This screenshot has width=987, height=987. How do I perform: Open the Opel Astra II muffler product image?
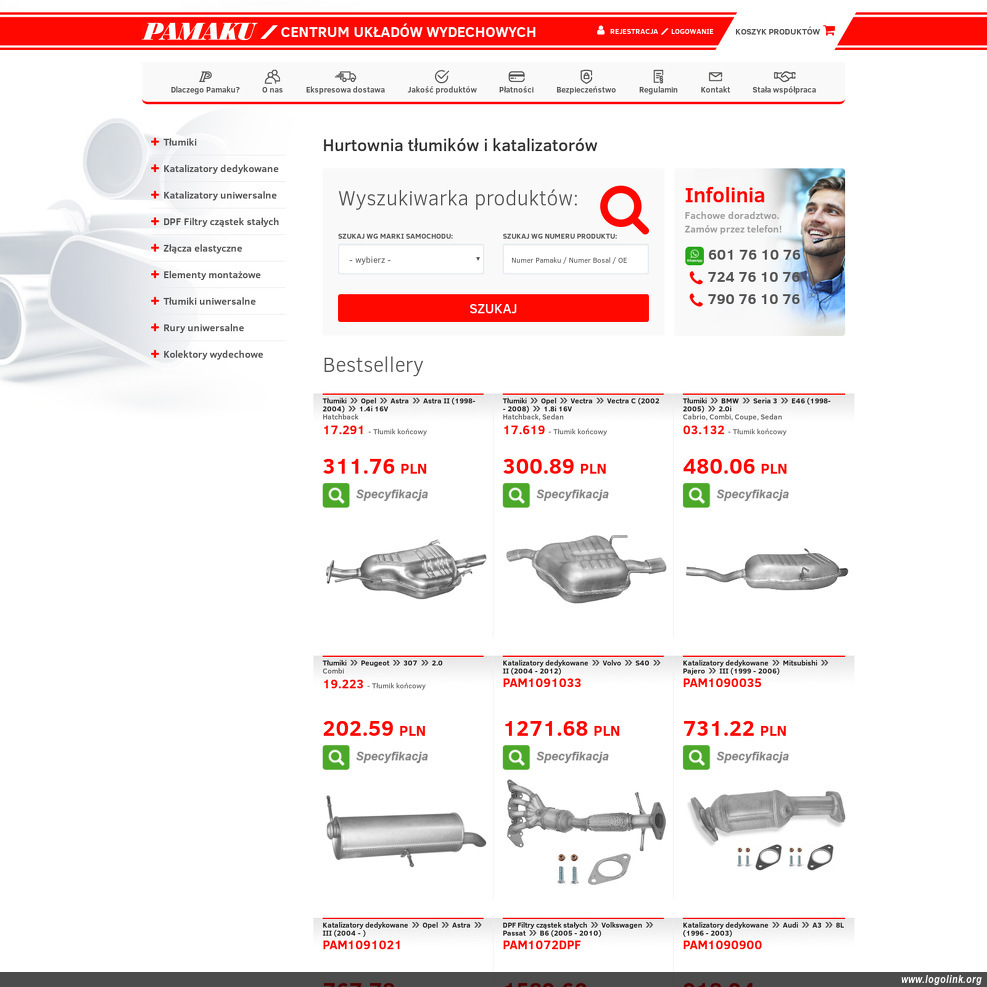405,569
